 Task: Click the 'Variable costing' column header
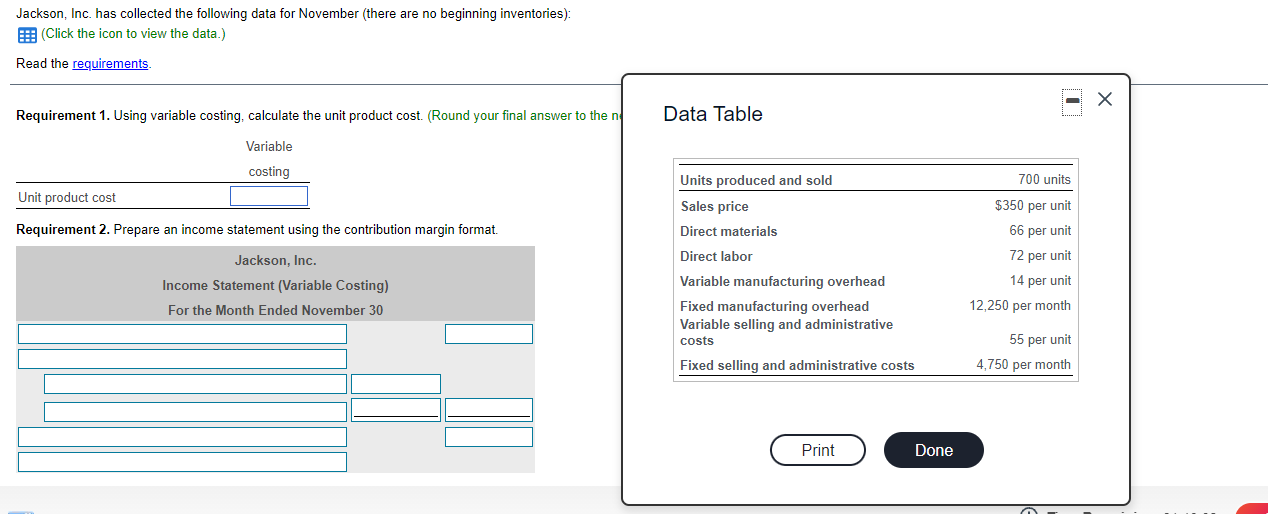269,159
